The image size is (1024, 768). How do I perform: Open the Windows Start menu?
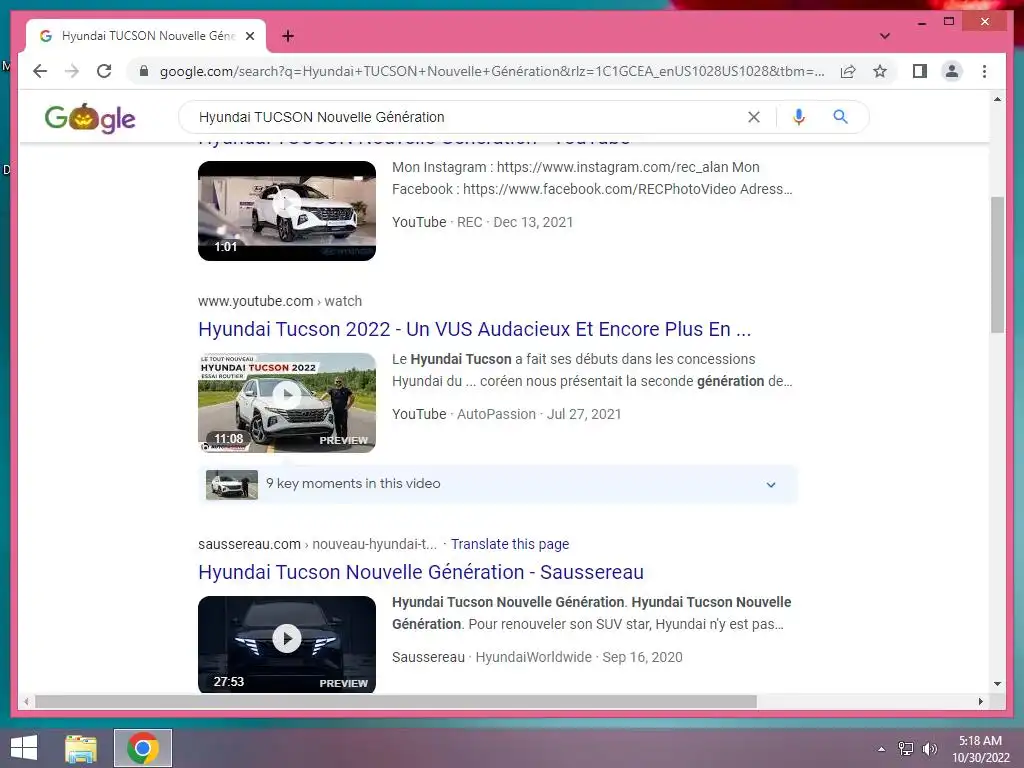click(x=24, y=748)
